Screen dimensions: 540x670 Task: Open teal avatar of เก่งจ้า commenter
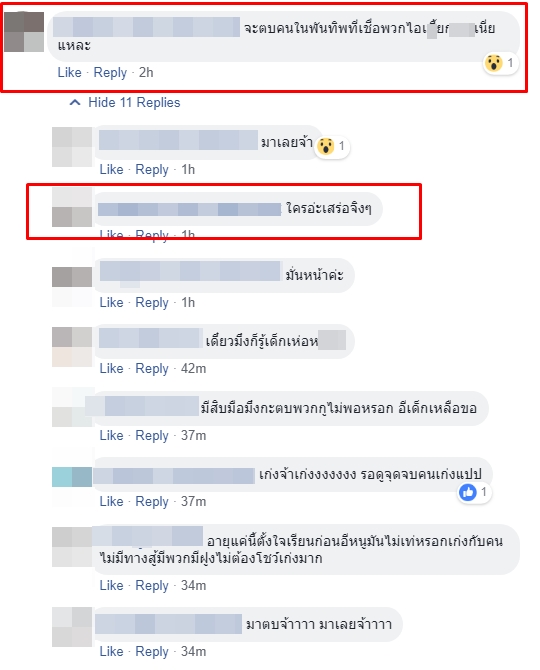tap(72, 477)
